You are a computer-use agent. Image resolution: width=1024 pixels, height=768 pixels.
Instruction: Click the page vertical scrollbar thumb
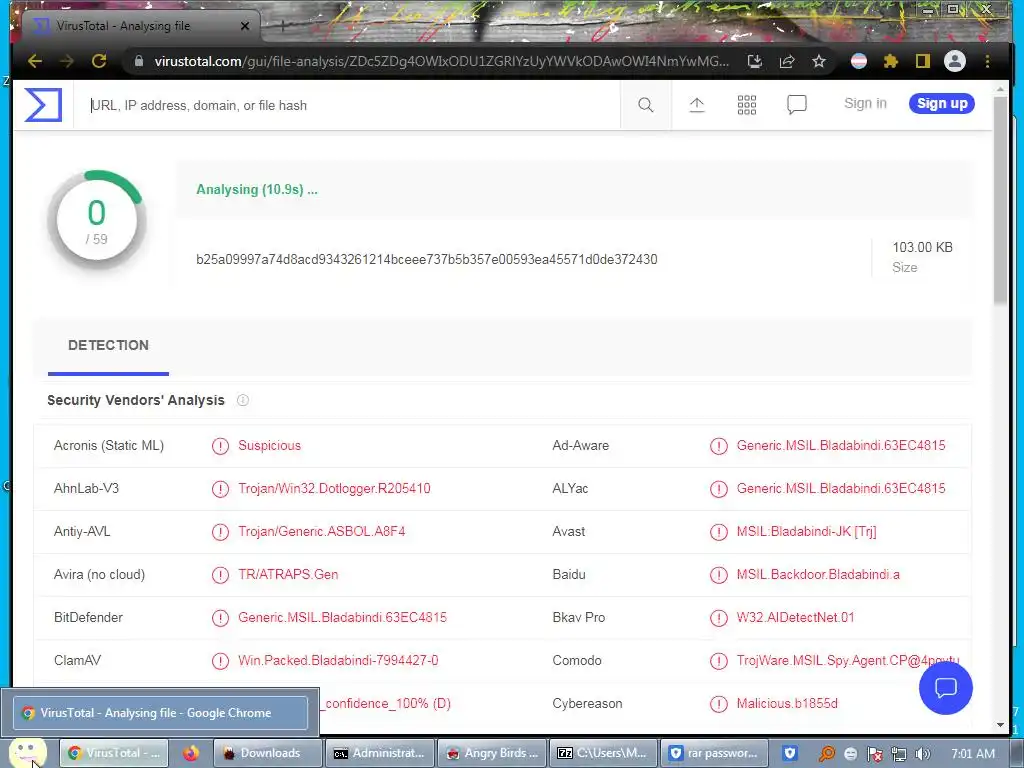[1000, 199]
